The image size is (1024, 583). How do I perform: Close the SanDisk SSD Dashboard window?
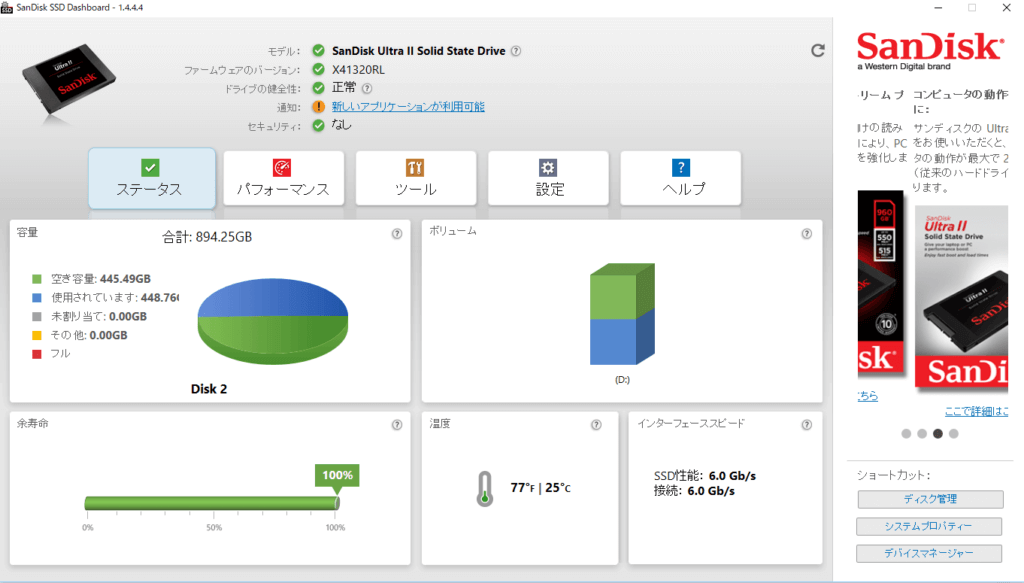(1006, 8)
